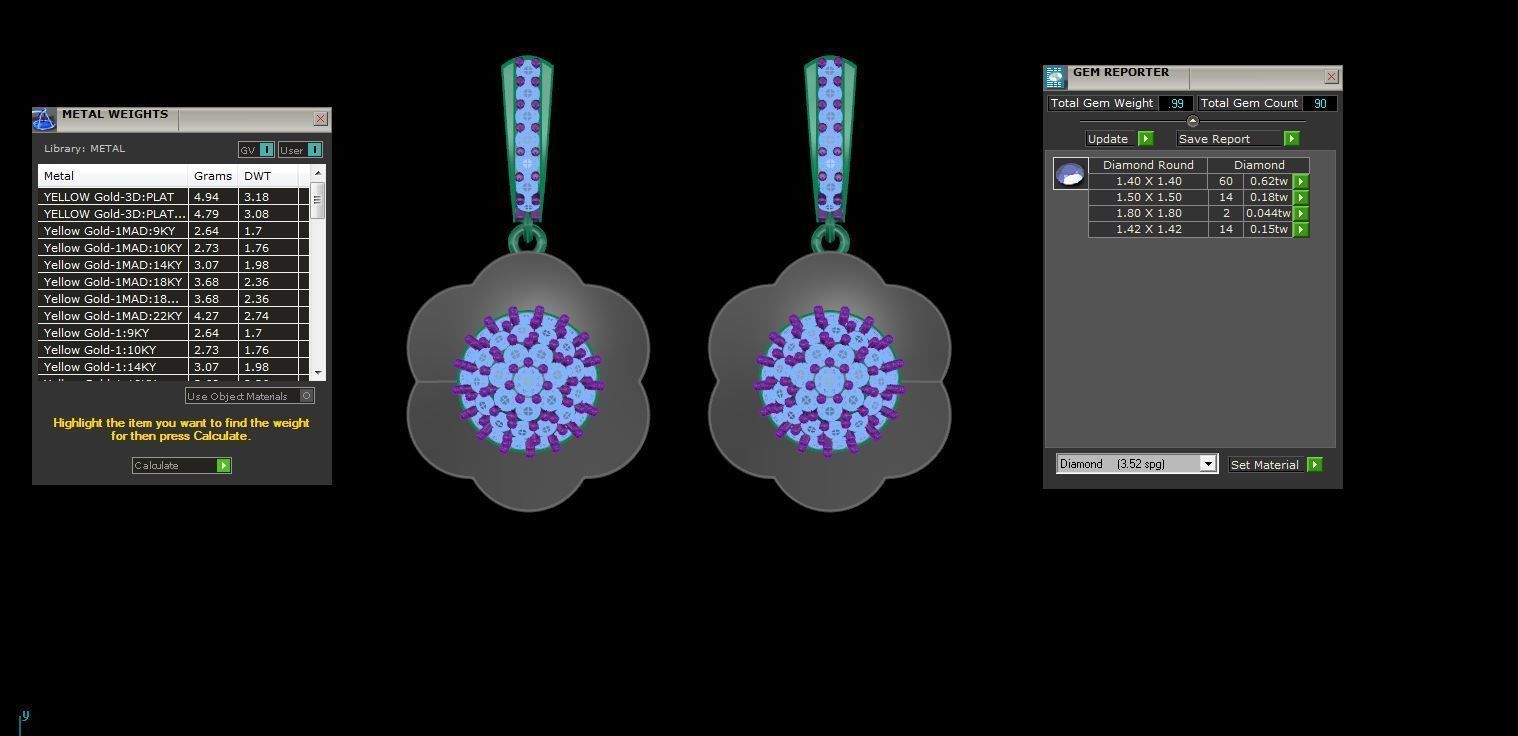The image size is (1518, 736).
Task: Toggle the User library switch
Action: [x=314, y=150]
